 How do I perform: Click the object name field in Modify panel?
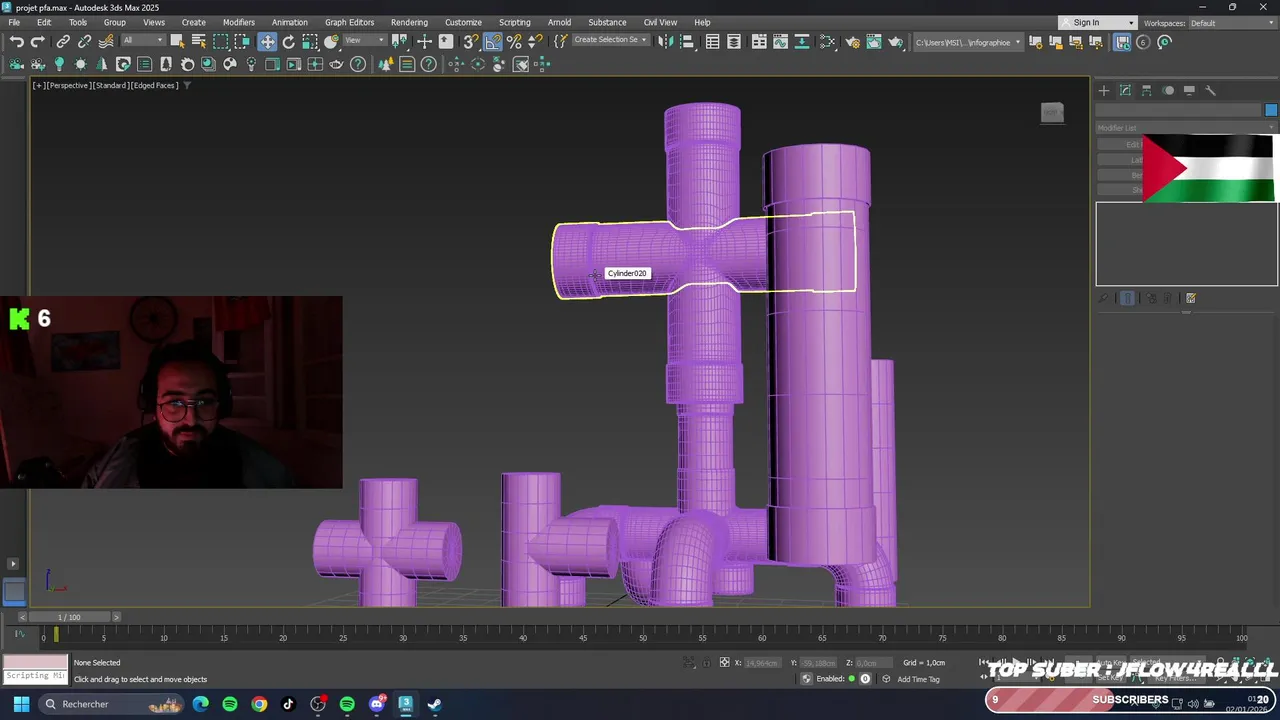[x=1179, y=110]
